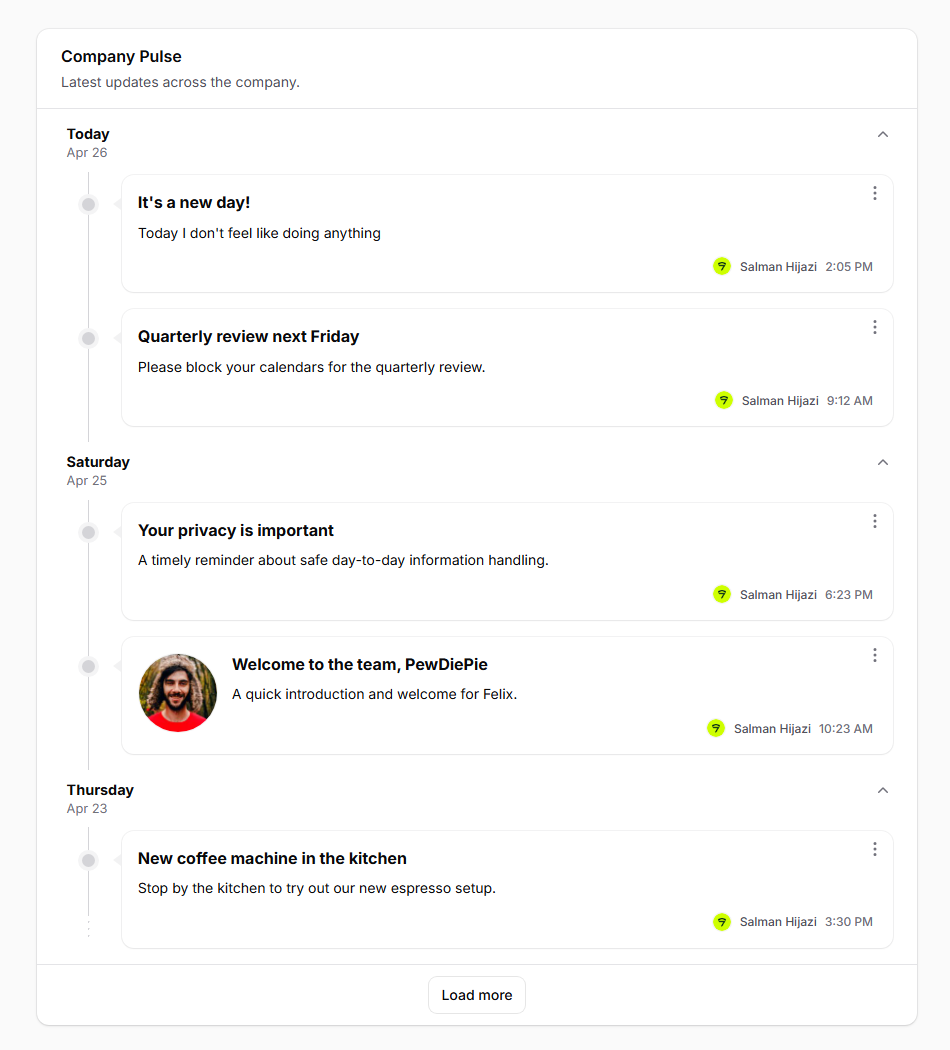Screen dimensions: 950x1050
Task: Collapse the Saturday Apr 25 section
Action: click(x=883, y=462)
